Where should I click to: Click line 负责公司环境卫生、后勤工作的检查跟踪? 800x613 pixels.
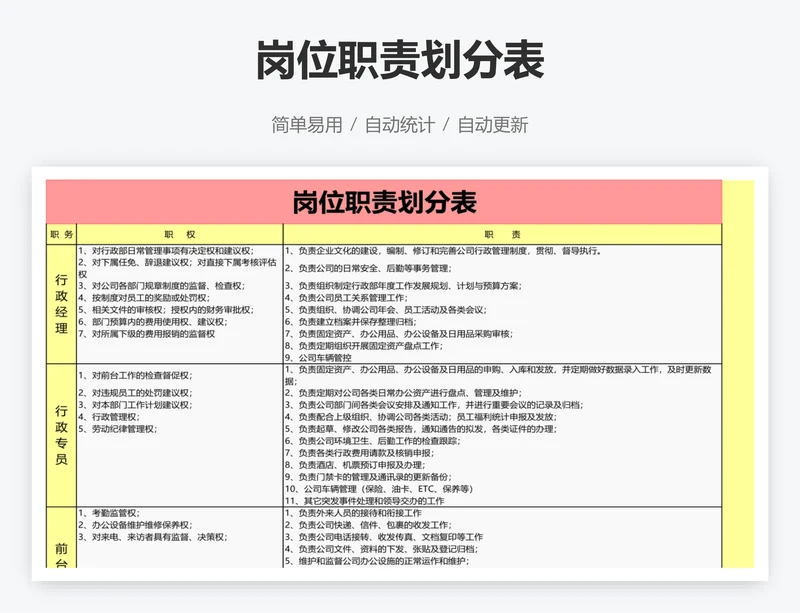(x=373, y=441)
